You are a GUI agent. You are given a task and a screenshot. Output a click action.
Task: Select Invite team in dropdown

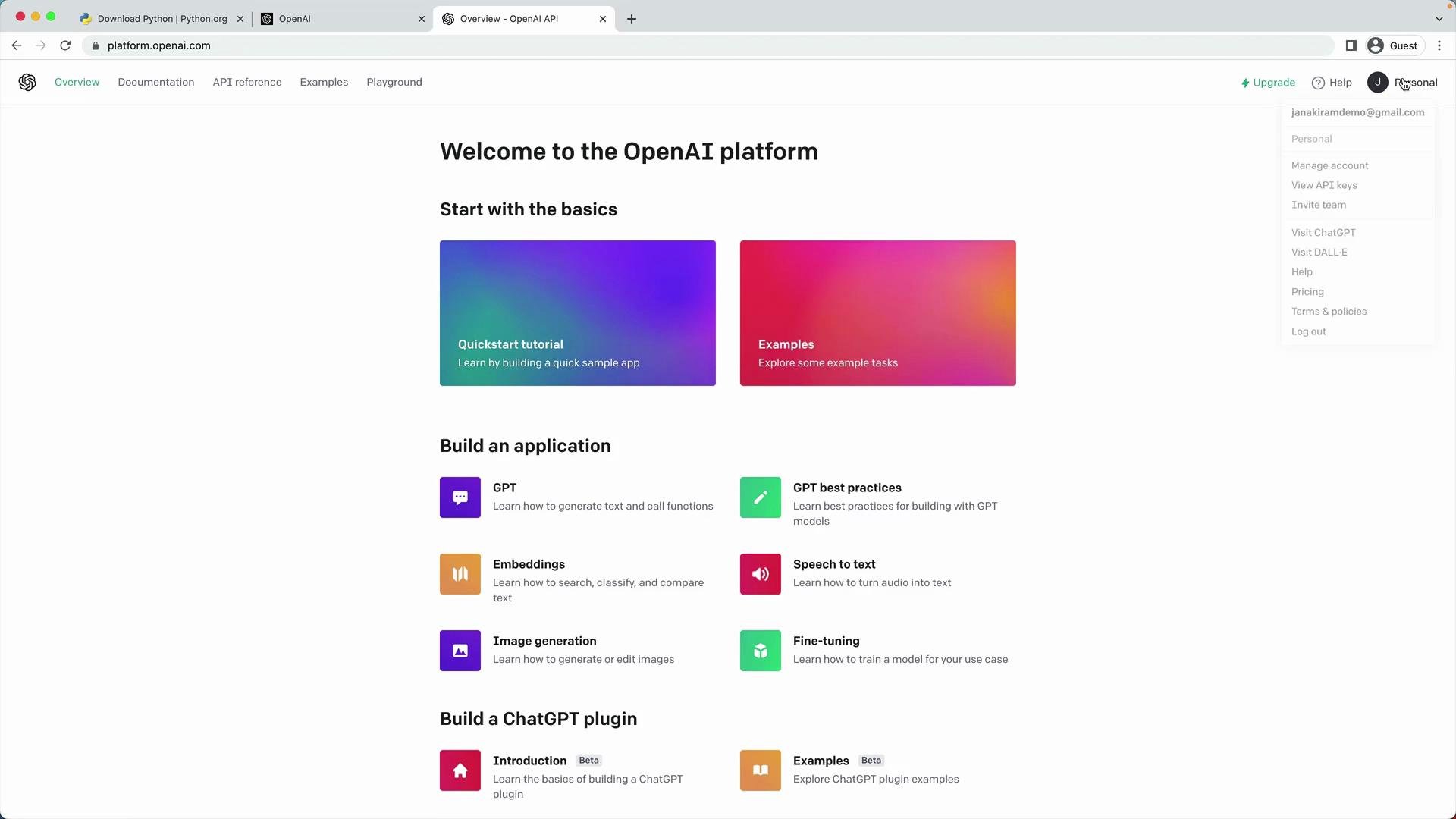tap(1319, 205)
